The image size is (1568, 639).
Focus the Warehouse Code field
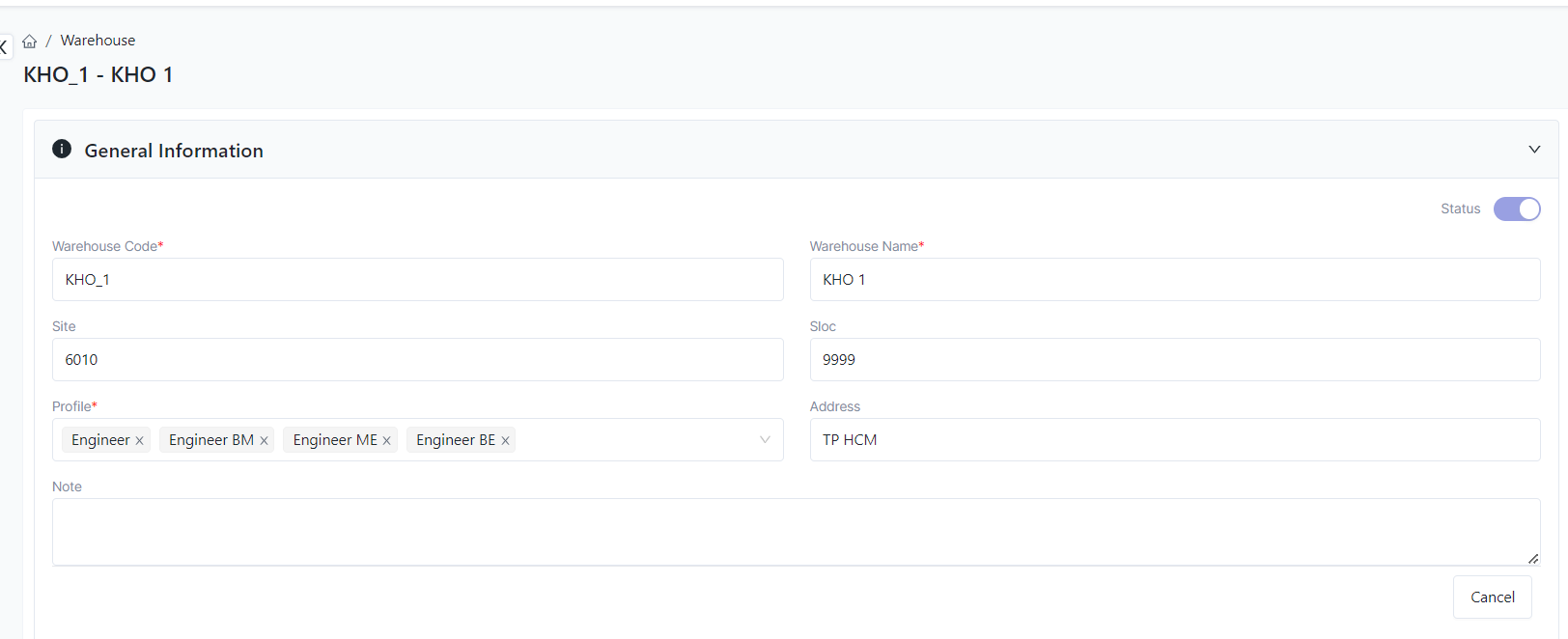point(418,279)
